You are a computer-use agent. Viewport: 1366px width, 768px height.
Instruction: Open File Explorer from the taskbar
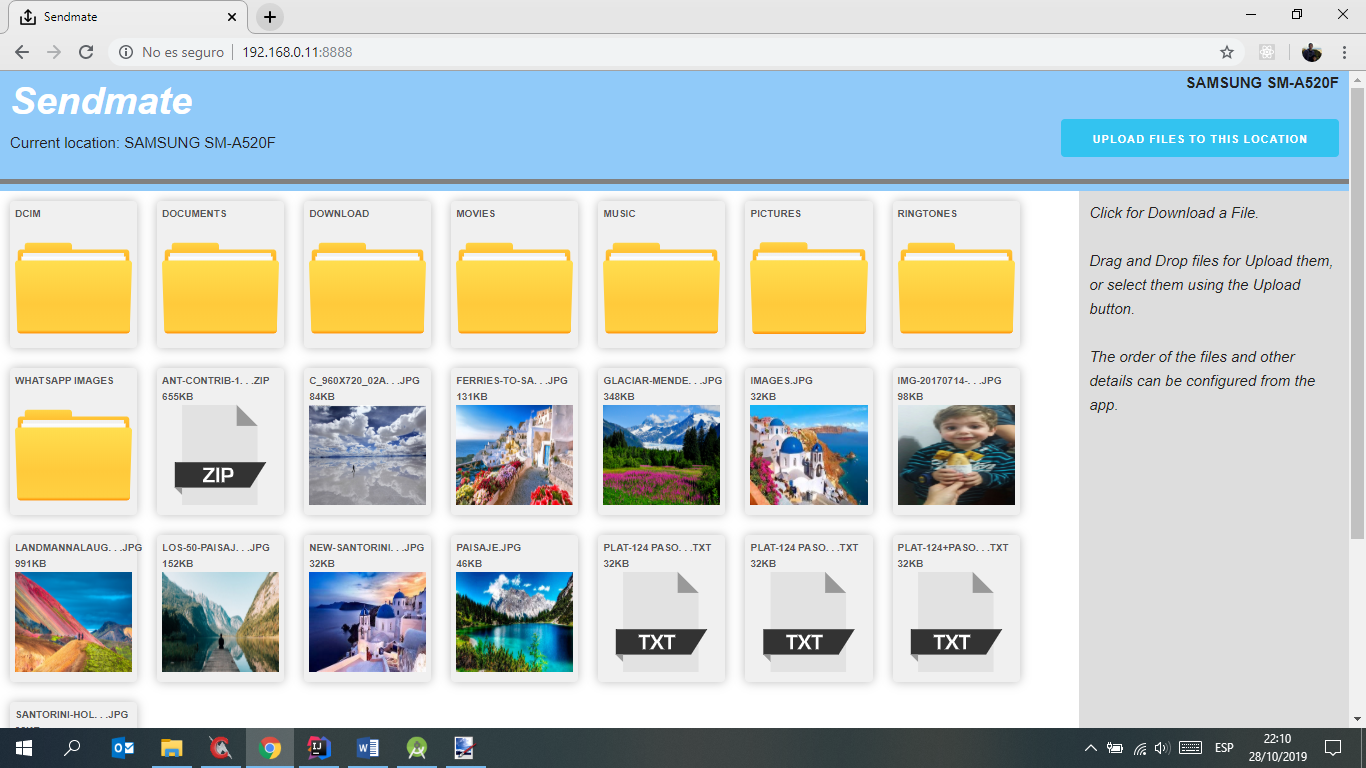172,748
